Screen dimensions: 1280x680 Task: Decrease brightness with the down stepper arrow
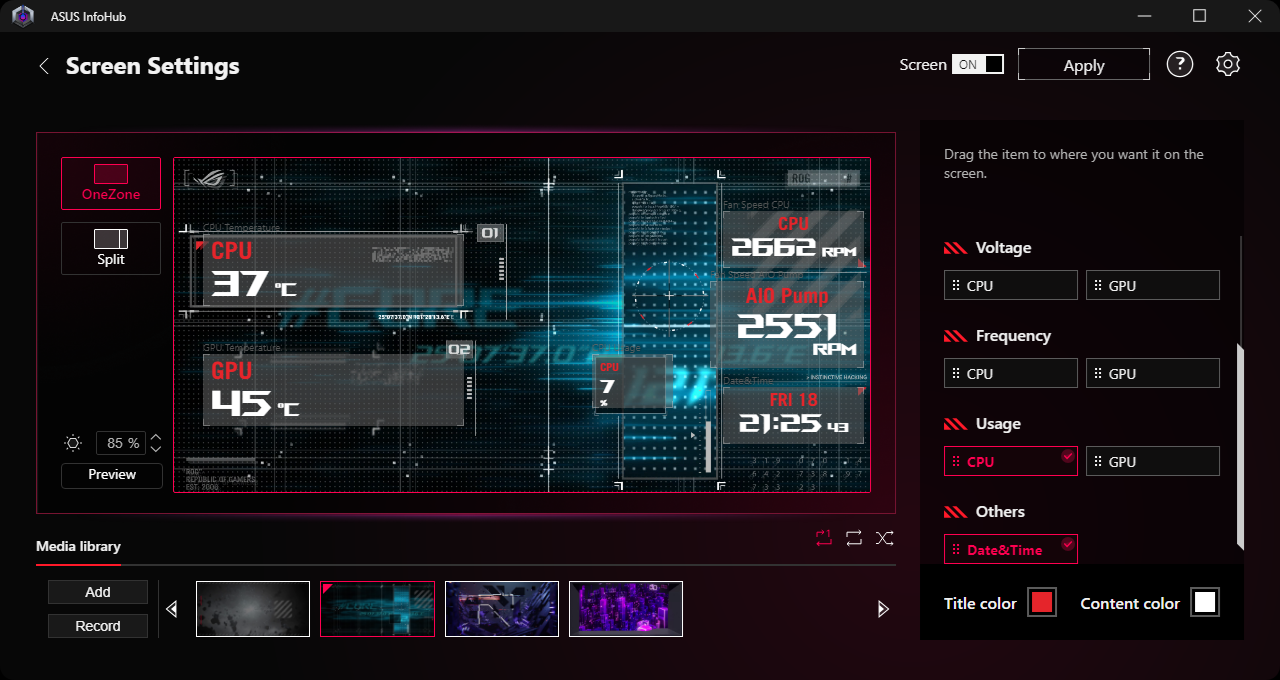point(155,449)
